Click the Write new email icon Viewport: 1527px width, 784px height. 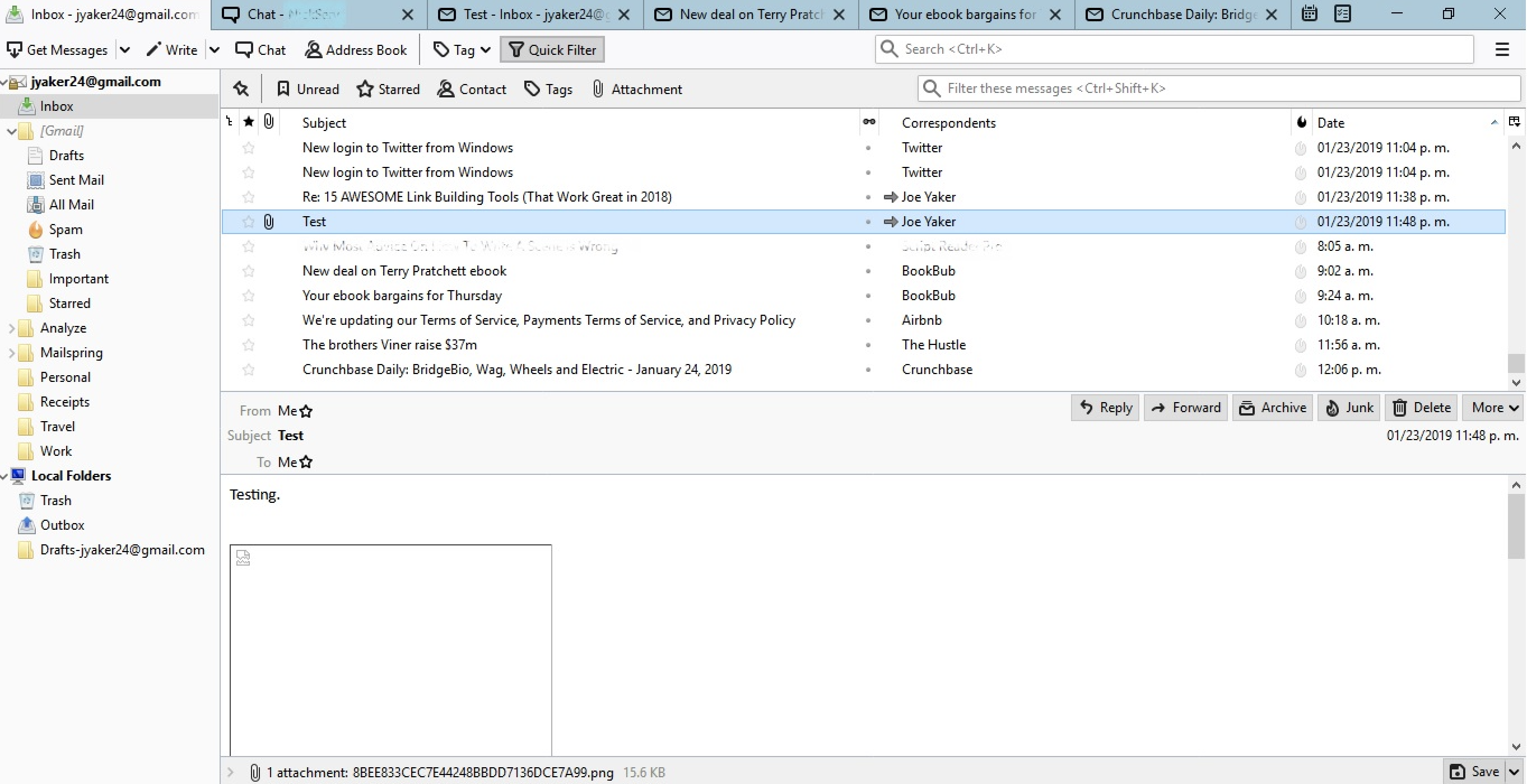click(172, 49)
